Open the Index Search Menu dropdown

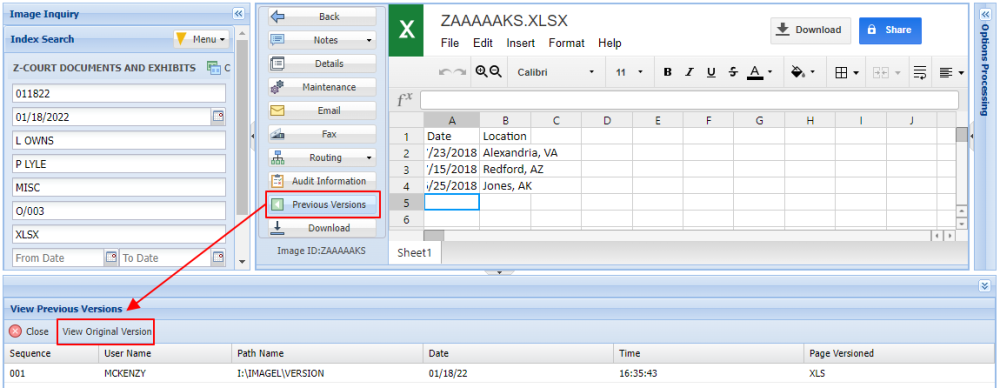coord(202,39)
